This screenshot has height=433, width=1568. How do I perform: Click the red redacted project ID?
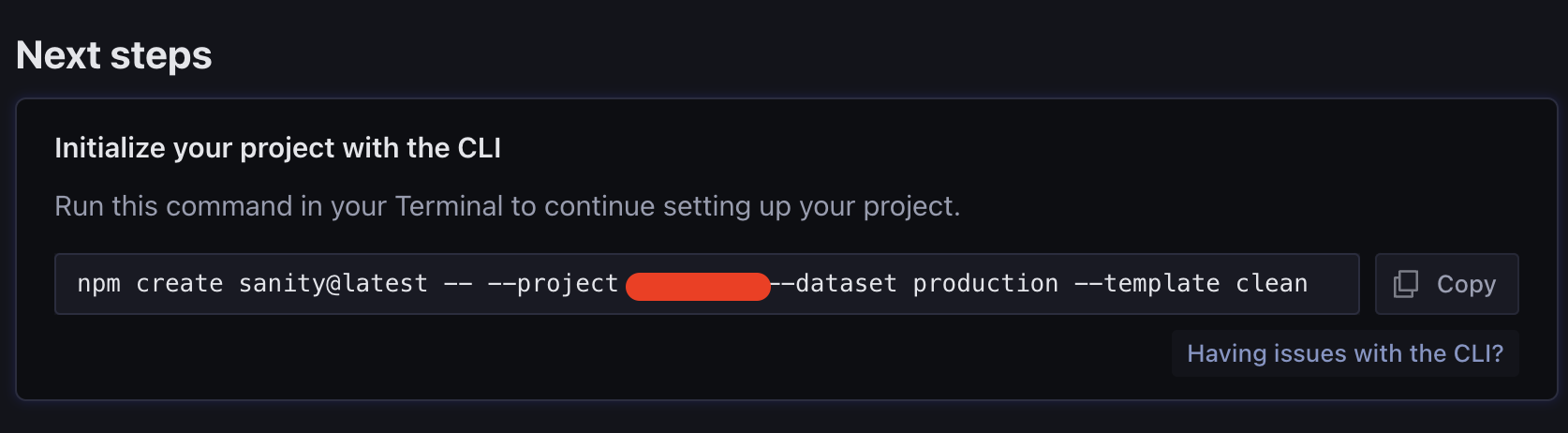click(x=698, y=286)
